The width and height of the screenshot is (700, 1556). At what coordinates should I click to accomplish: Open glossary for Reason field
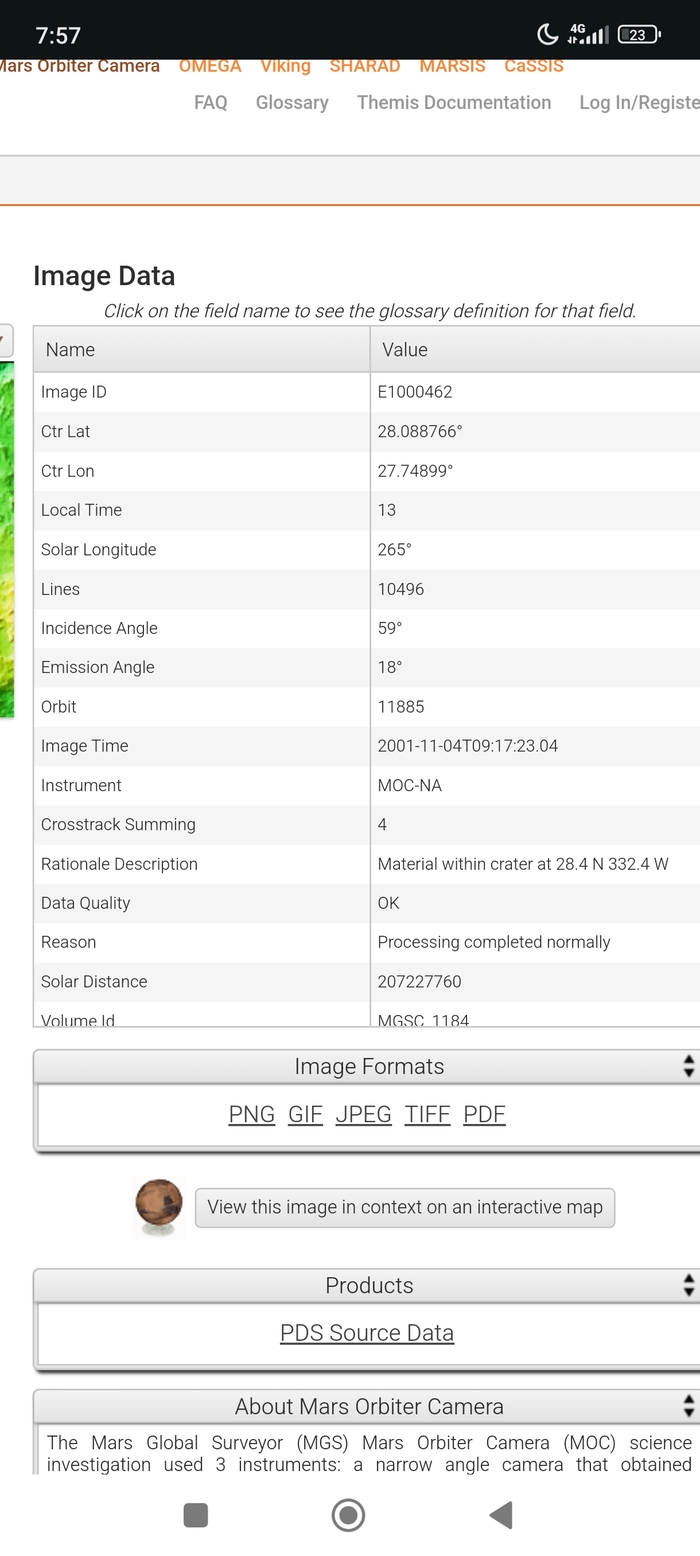point(68,942)
